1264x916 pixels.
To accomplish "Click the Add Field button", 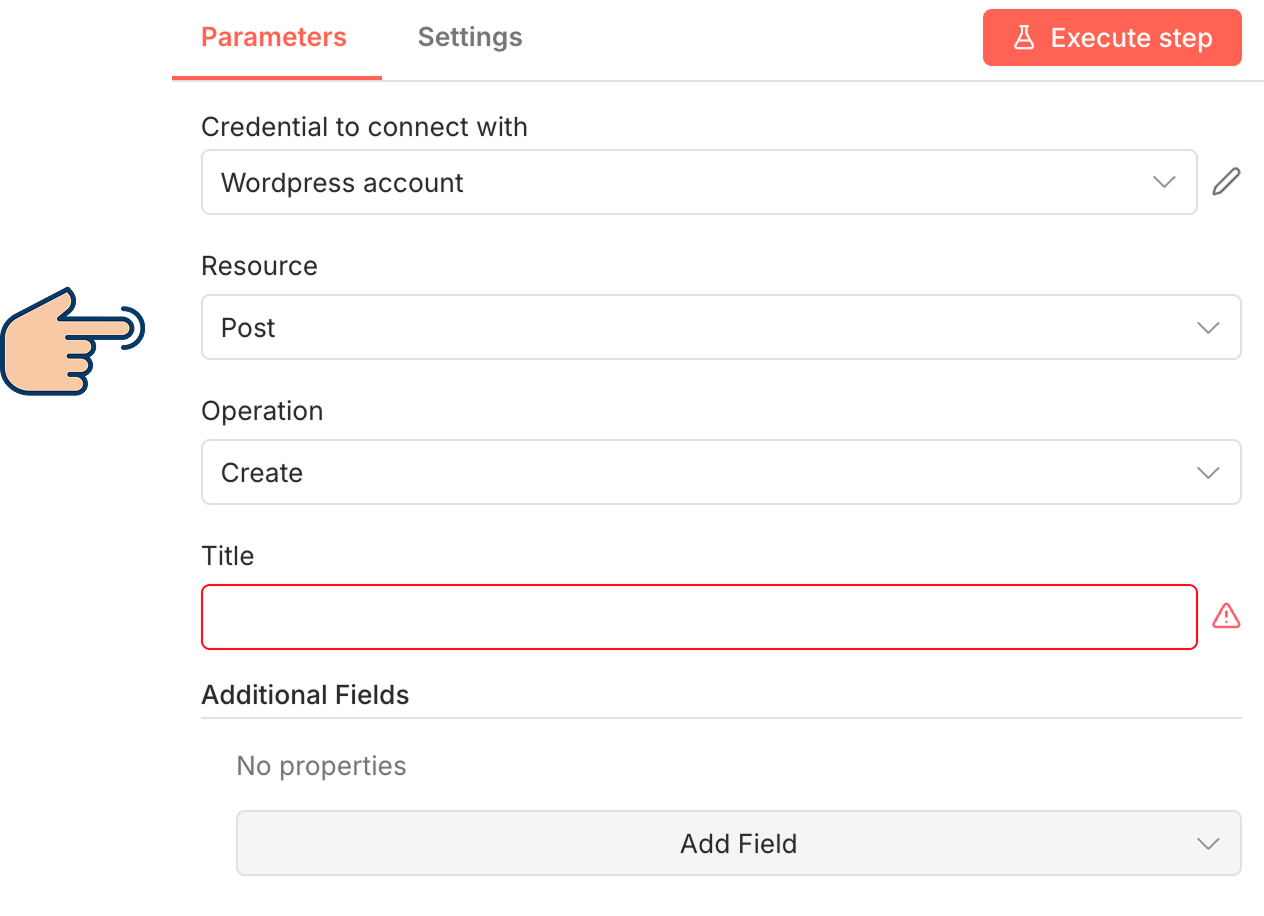I will tap(738, 843).
